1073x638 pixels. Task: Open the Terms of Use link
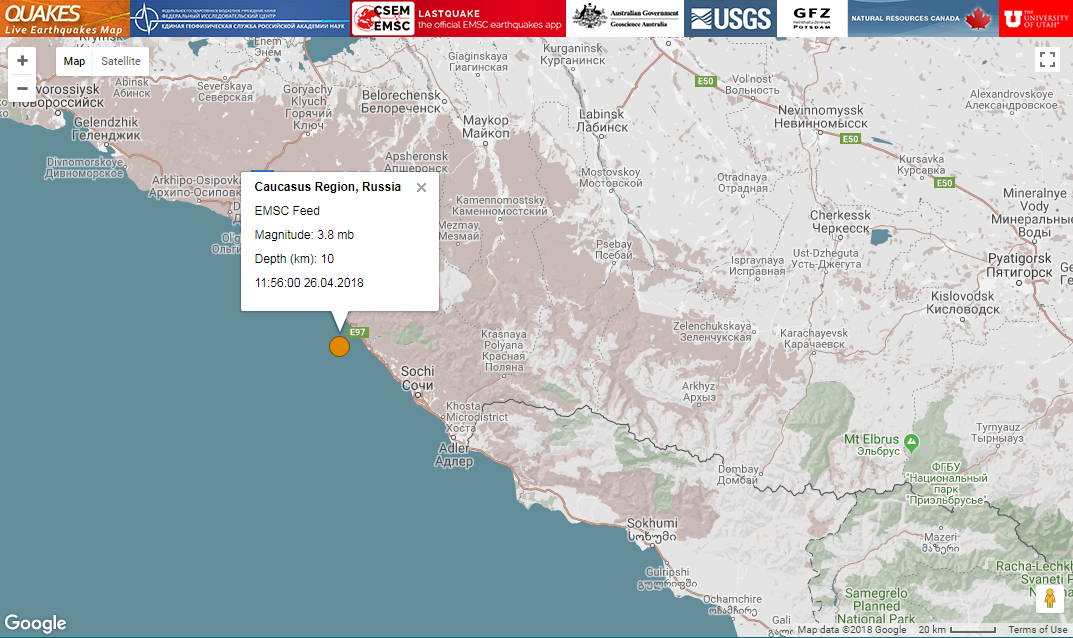tap(1037, 630)
